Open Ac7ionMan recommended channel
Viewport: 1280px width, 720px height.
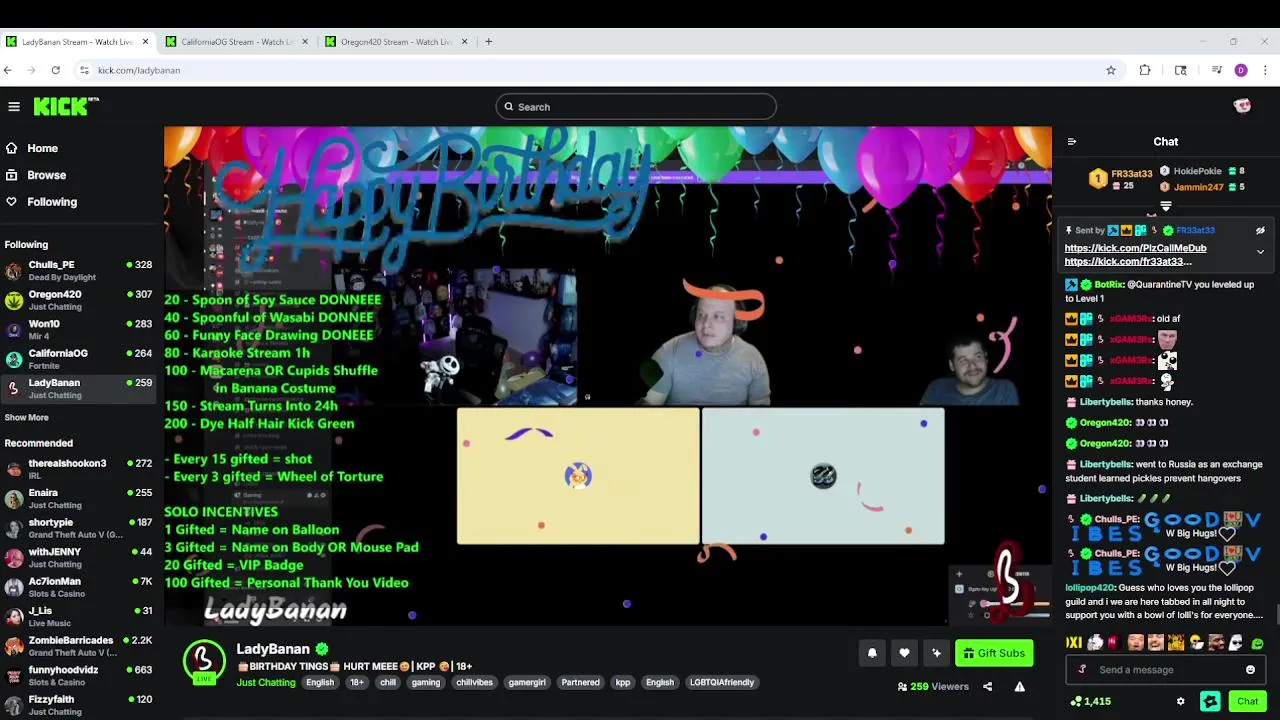coord(80,587)
